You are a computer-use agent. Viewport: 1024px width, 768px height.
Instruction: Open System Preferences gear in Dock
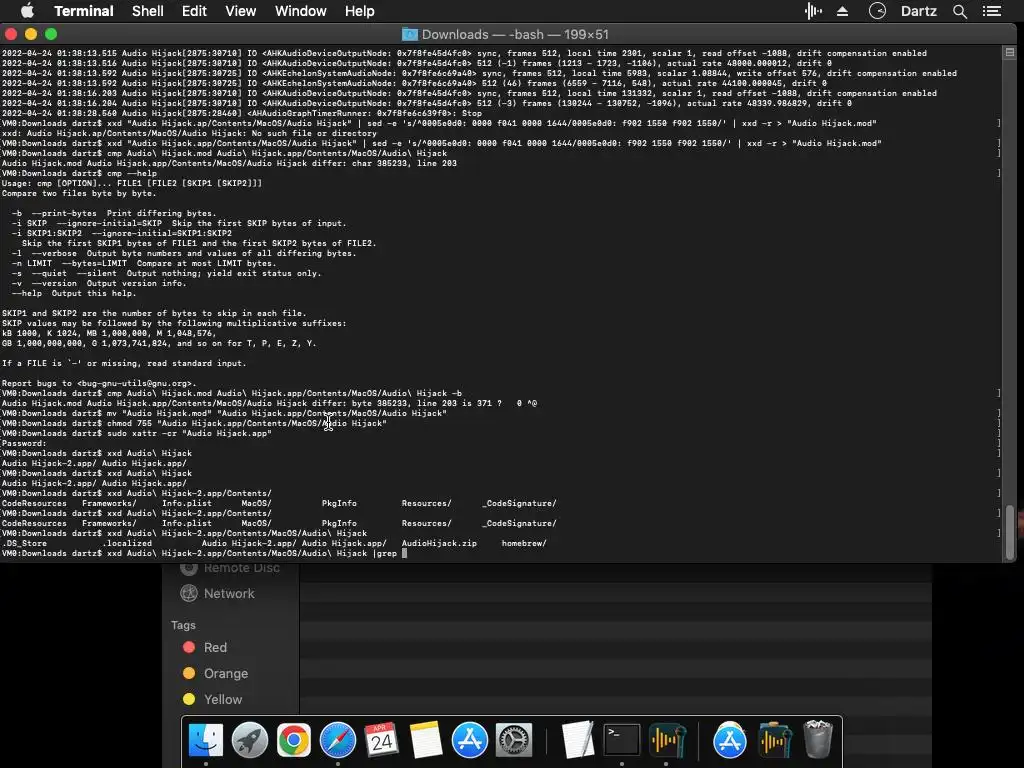click(x=514, y=740)
